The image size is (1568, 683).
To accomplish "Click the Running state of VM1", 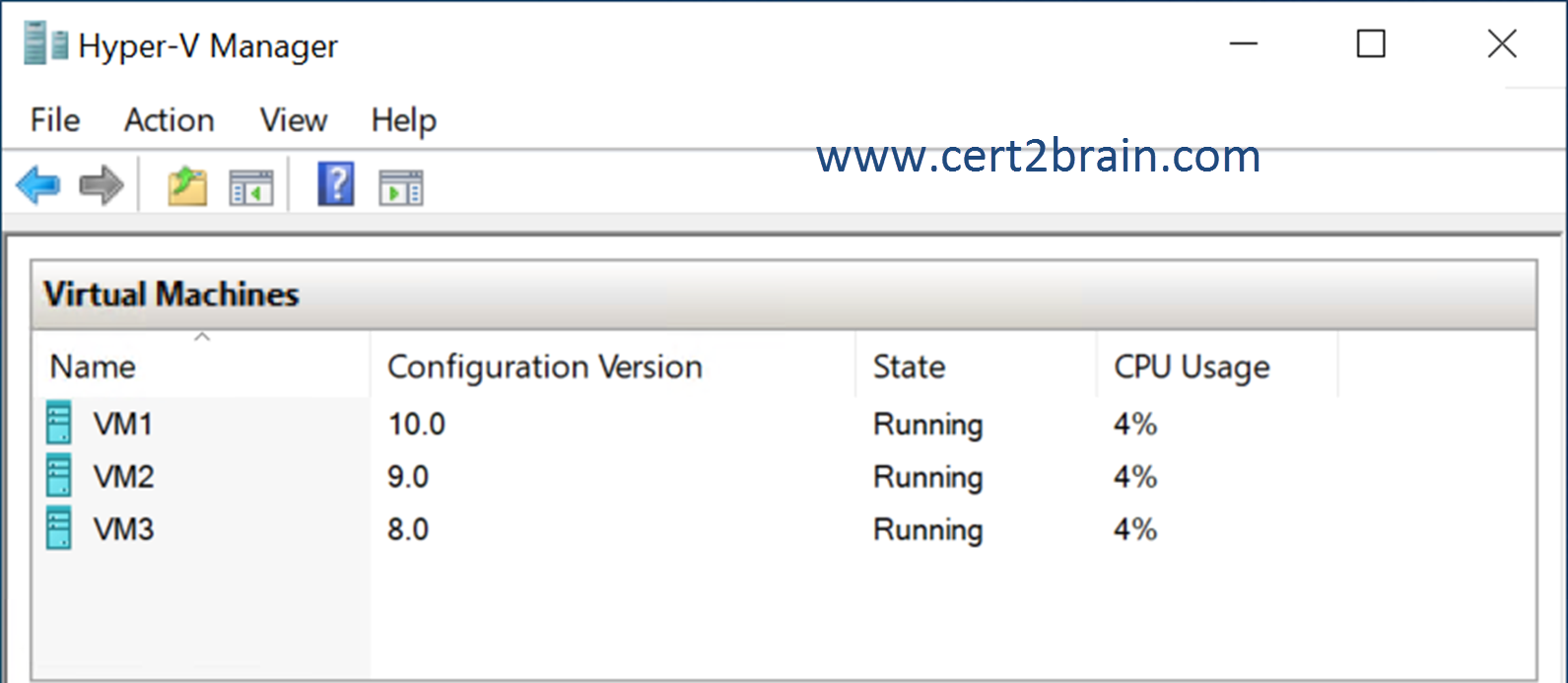I will pyautogui.click(x=928, y=425).
